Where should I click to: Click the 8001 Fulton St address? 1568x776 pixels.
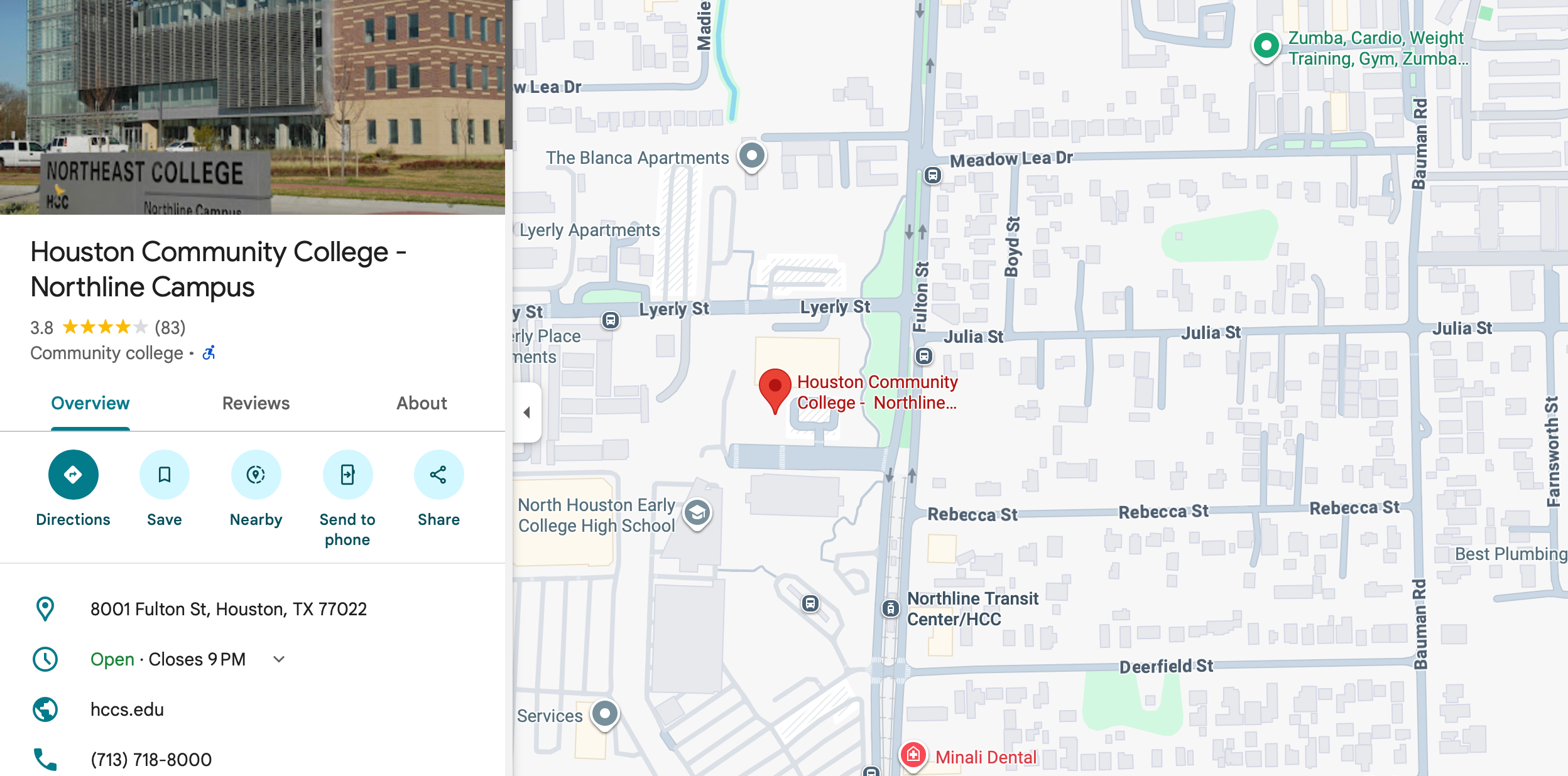click(x=229, y=609)
